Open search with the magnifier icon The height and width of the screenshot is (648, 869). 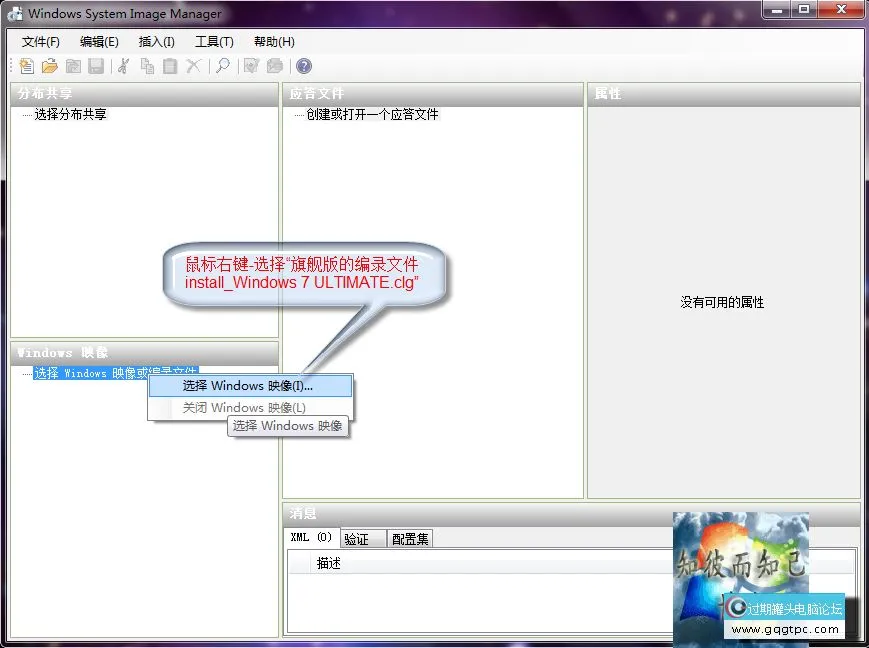tap(221, 66)
